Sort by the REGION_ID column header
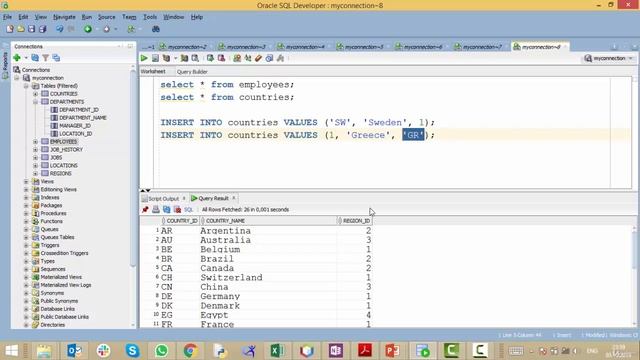 [x=355, y=221]
